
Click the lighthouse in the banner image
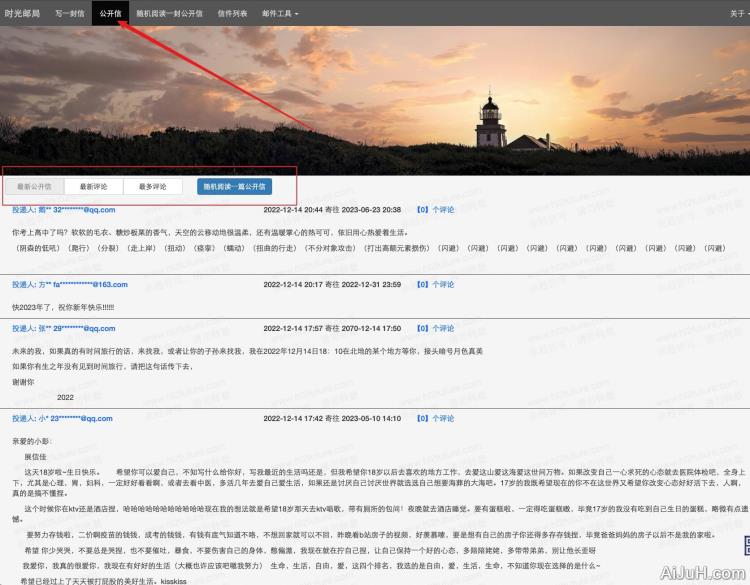coord(490,120)
